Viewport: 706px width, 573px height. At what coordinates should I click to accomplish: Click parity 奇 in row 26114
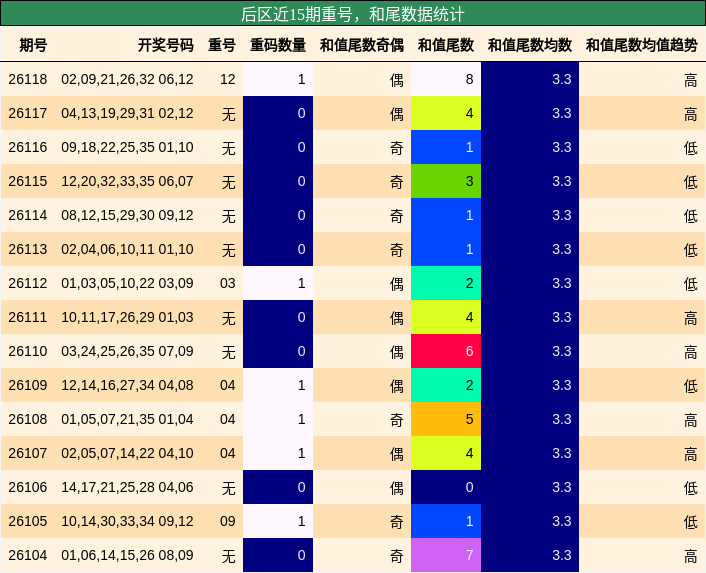coord(396,216)
